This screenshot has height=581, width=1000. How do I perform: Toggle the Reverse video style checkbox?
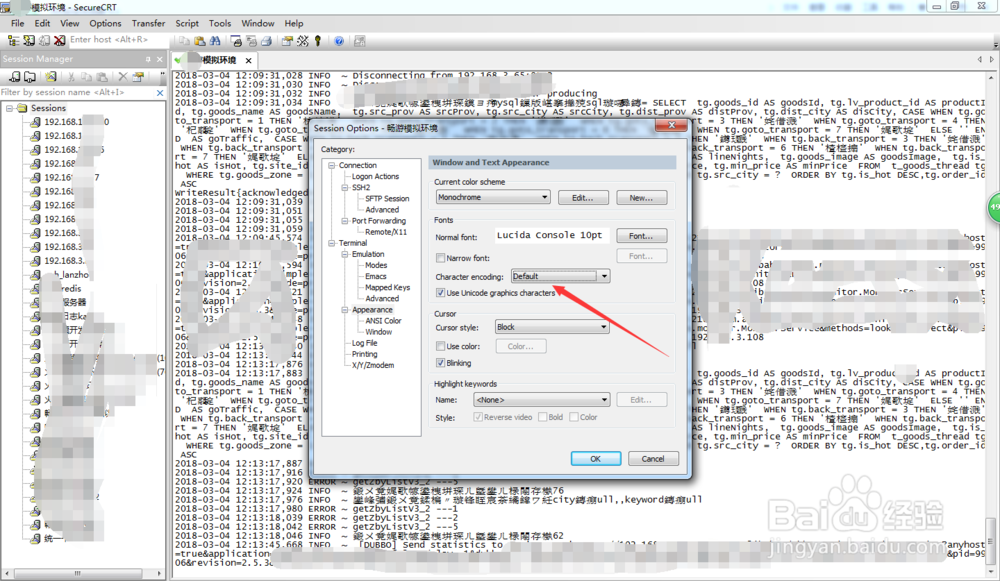point(478,417)
